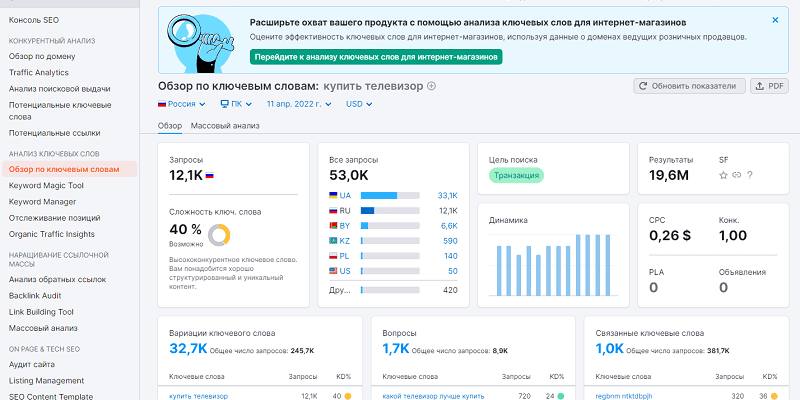Export the report with the PDF button
The image size is (800, 400).
click(770, 86)
